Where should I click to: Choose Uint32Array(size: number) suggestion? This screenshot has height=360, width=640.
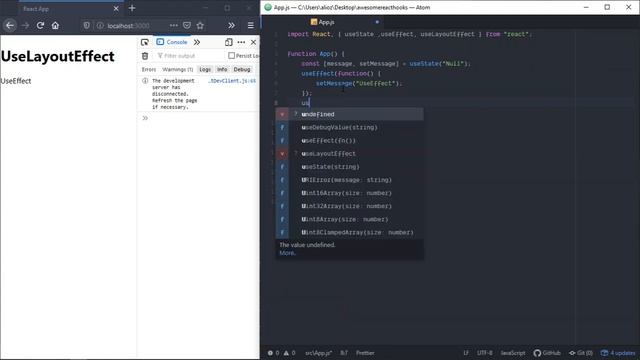coord(350,206)
